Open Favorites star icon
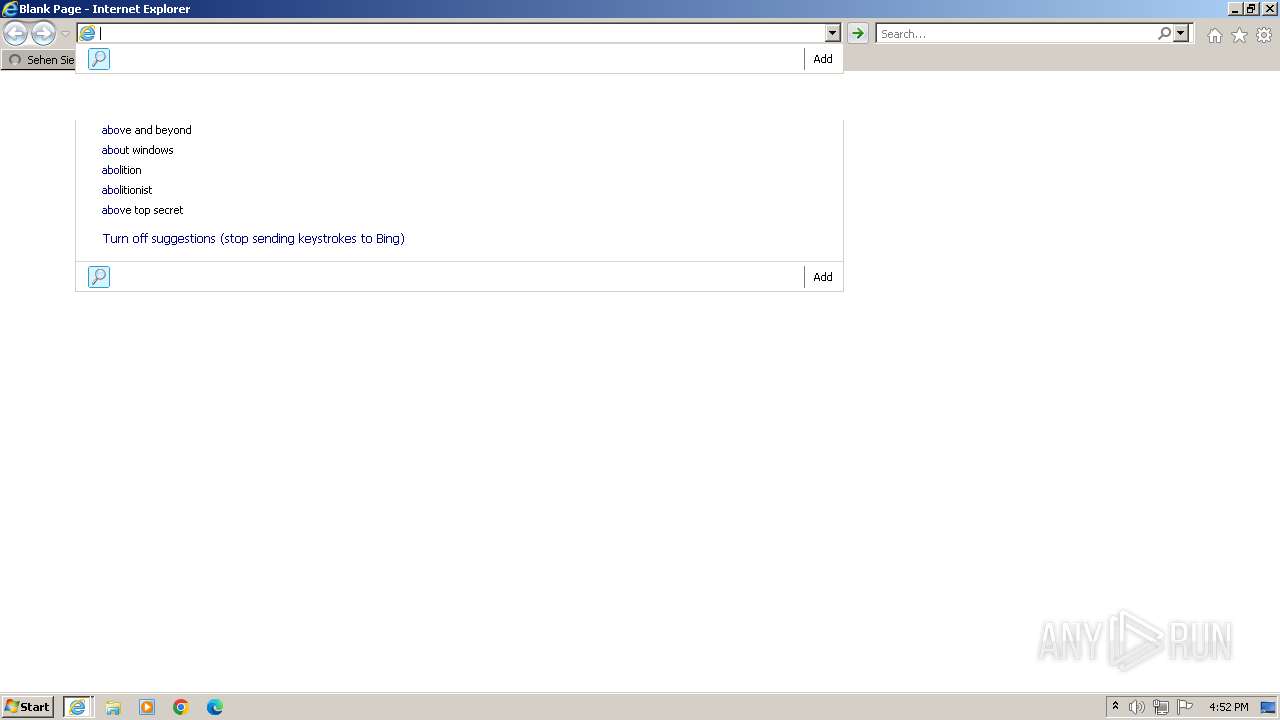This screenshot has width=1280, height=720. point(1239,35)
